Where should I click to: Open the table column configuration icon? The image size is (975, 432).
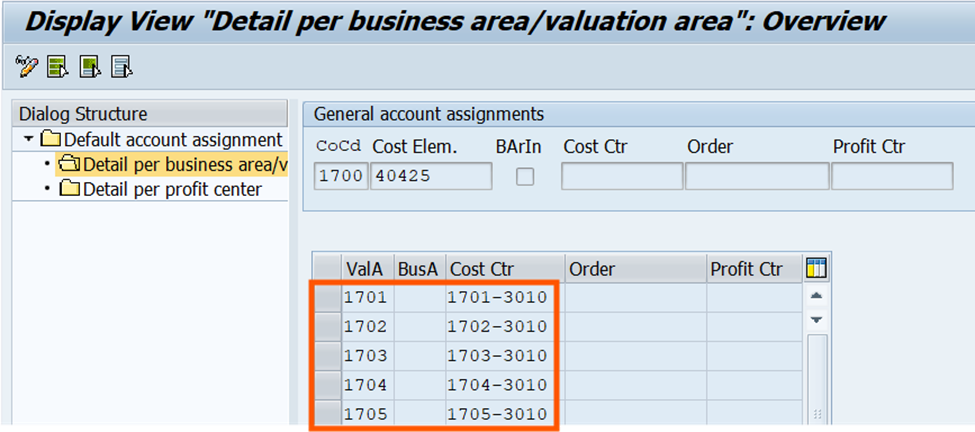pyautogui.click(x=816, y=268)
